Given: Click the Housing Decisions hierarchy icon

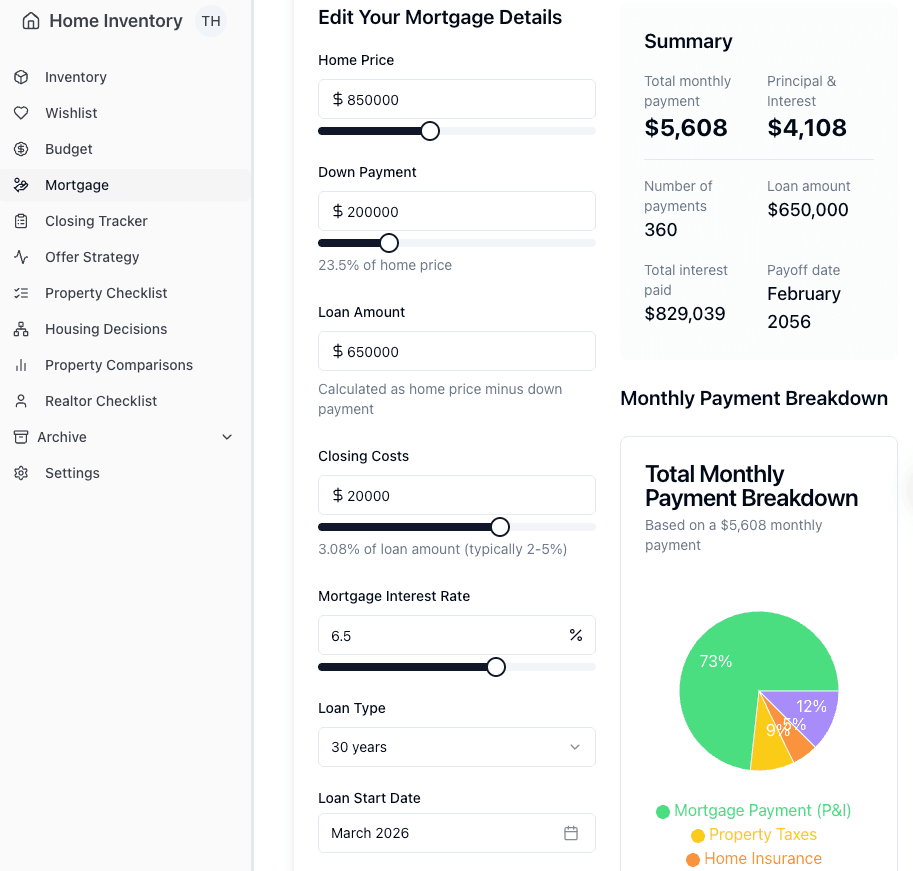Looking at the screenshot, I should click(21, 329).
